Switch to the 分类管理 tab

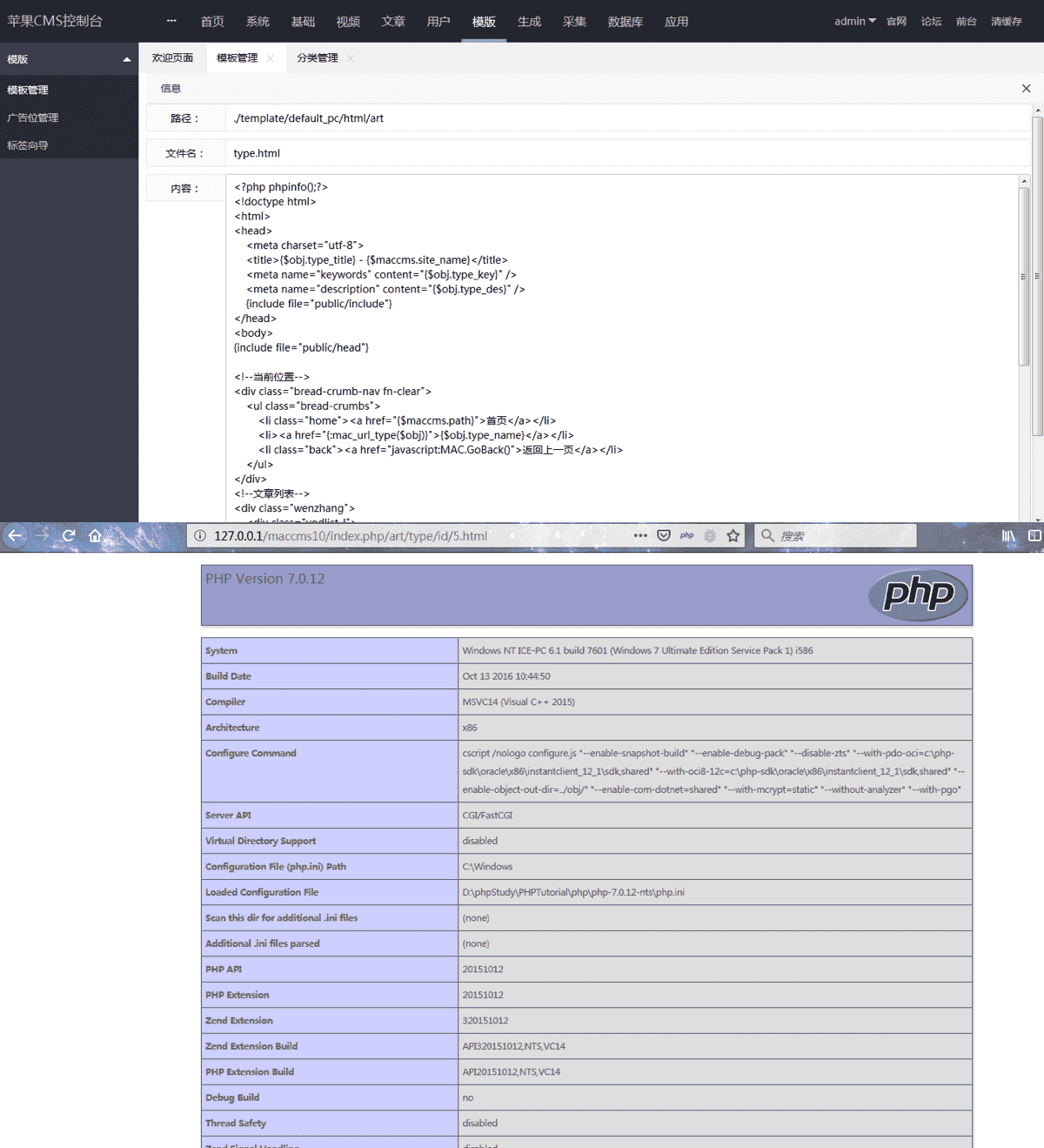[x=317, y=58]
